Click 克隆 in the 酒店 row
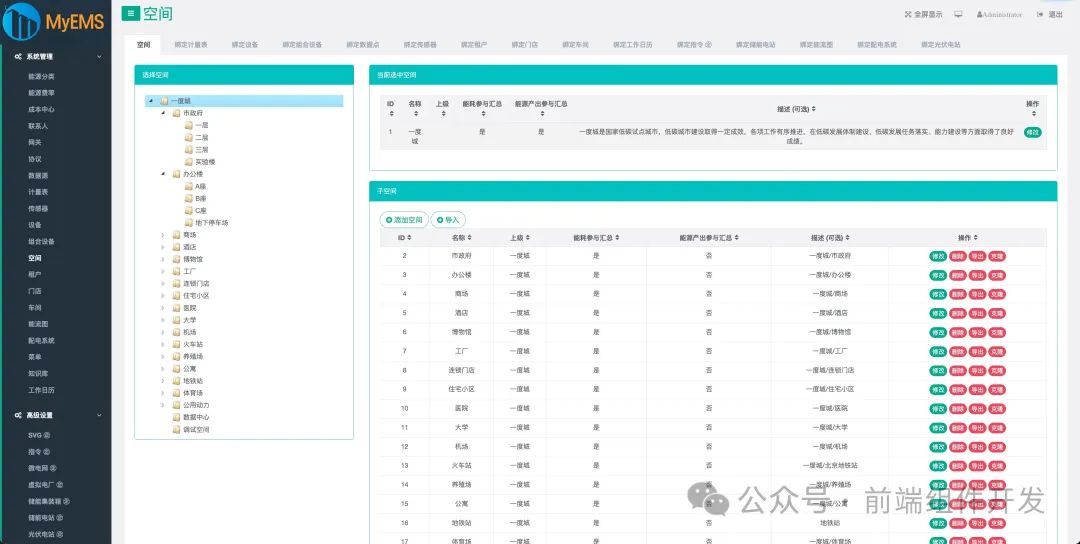 click(997, 313)
